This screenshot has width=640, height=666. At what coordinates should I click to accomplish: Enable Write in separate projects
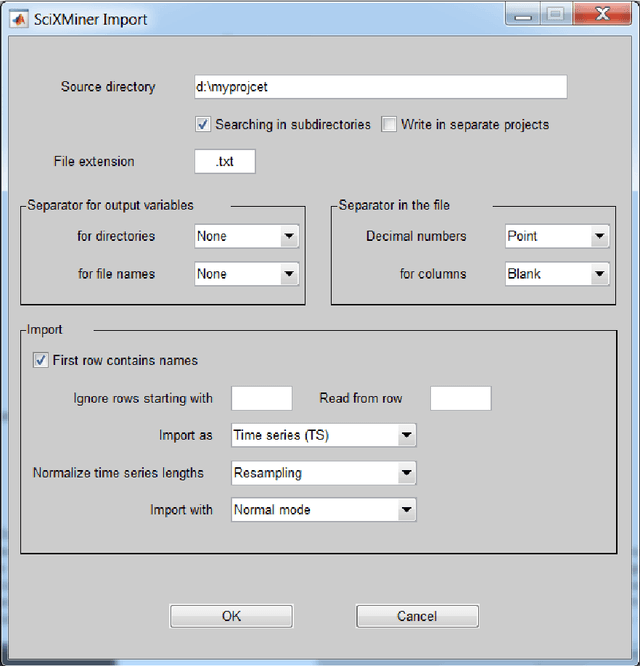point(388,125)
